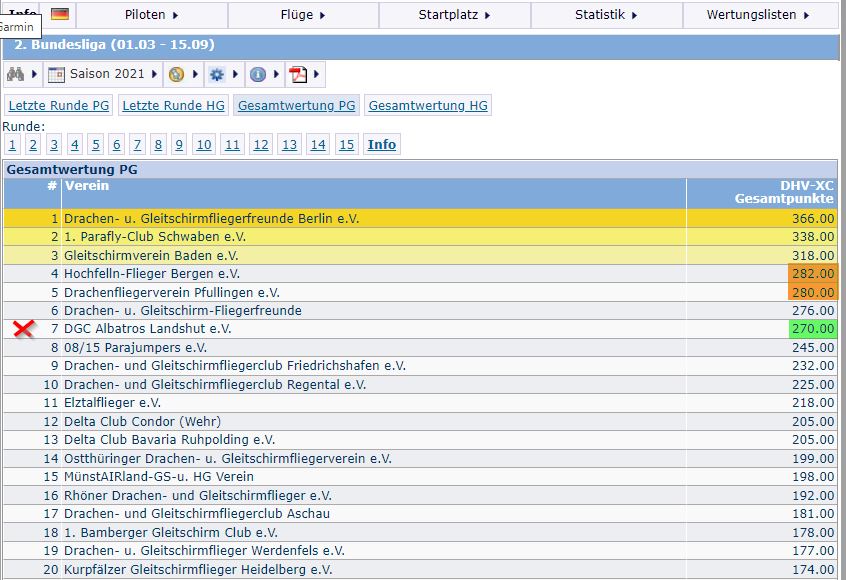Select Delta Club Condor (Wehr)
The width and height of the screenshot is (846, 580).
(x=142, y=421)
